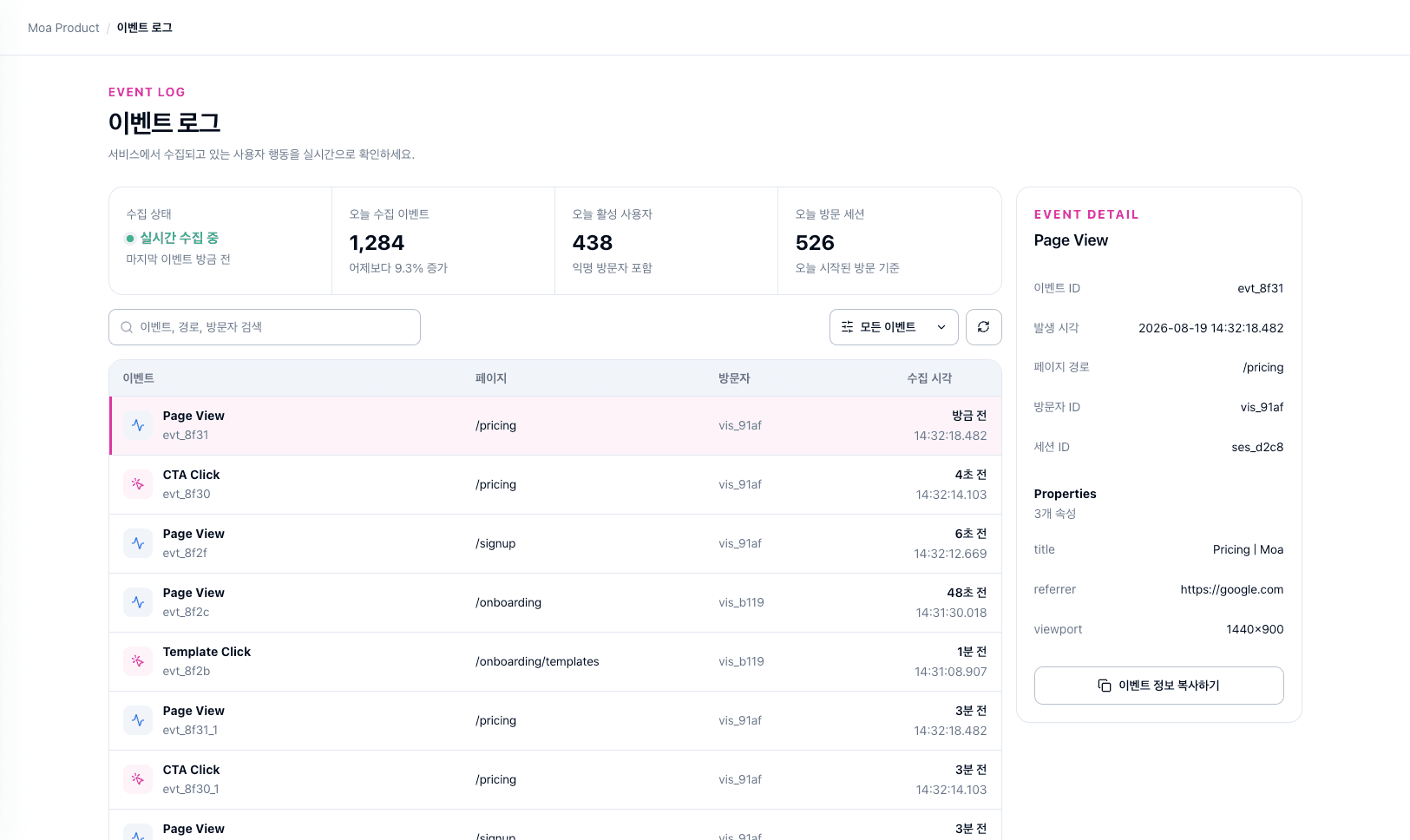The image size is (1410, 840).
Task: Click 2026-08-19 14:32:18.482 timestamp value
Action: point(1211,328)
